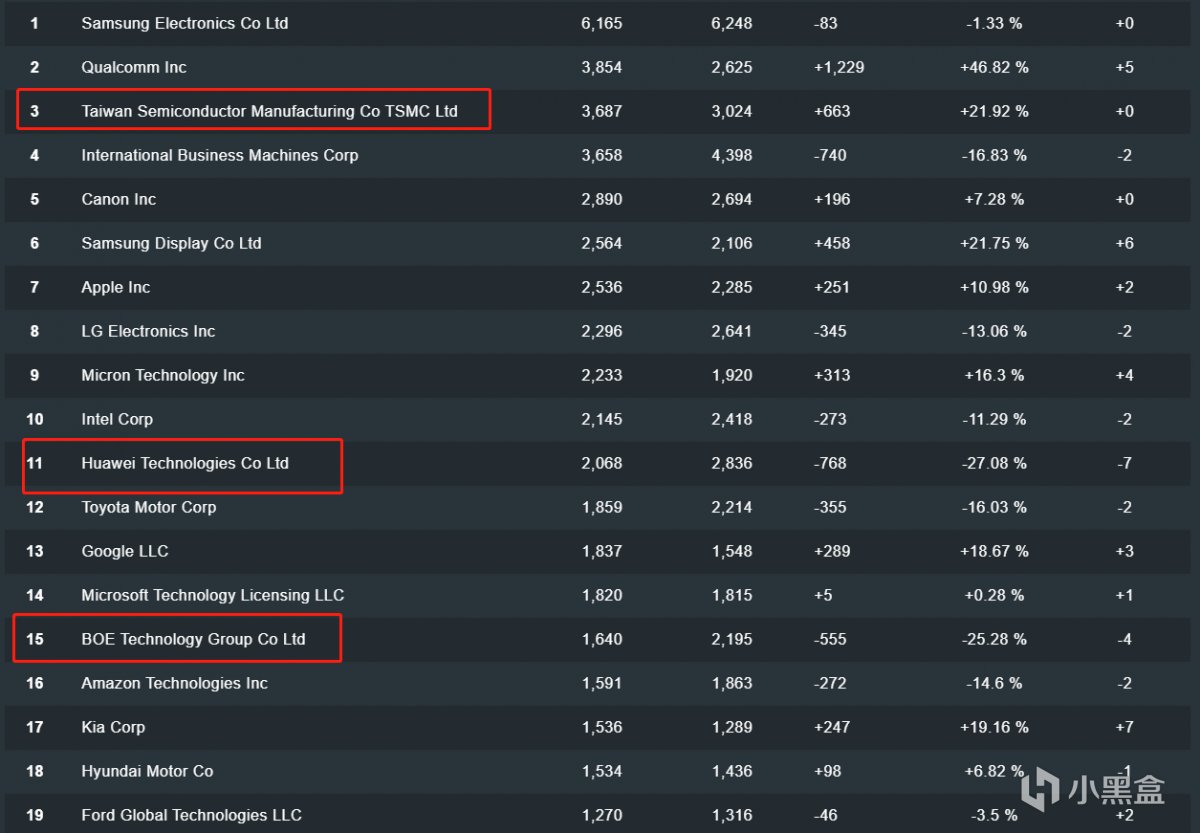The width and height of the screenshot is (1200, 833).
Task: Select Qualcomm change value +1,229
Action: [839, 67]
